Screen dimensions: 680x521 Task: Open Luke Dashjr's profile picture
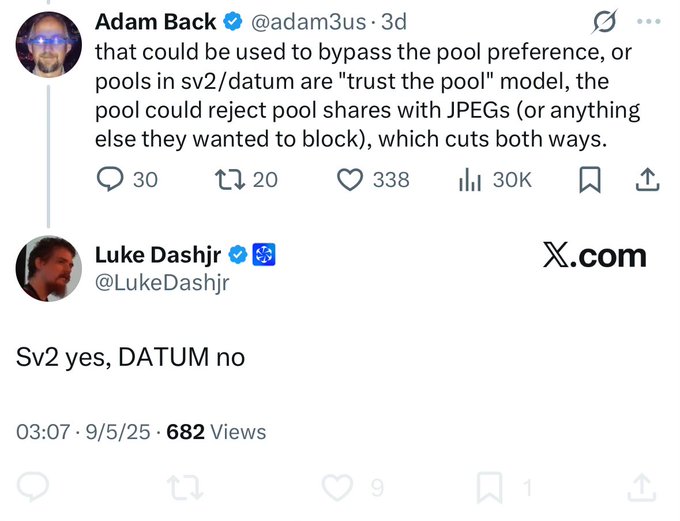point(49,269)
